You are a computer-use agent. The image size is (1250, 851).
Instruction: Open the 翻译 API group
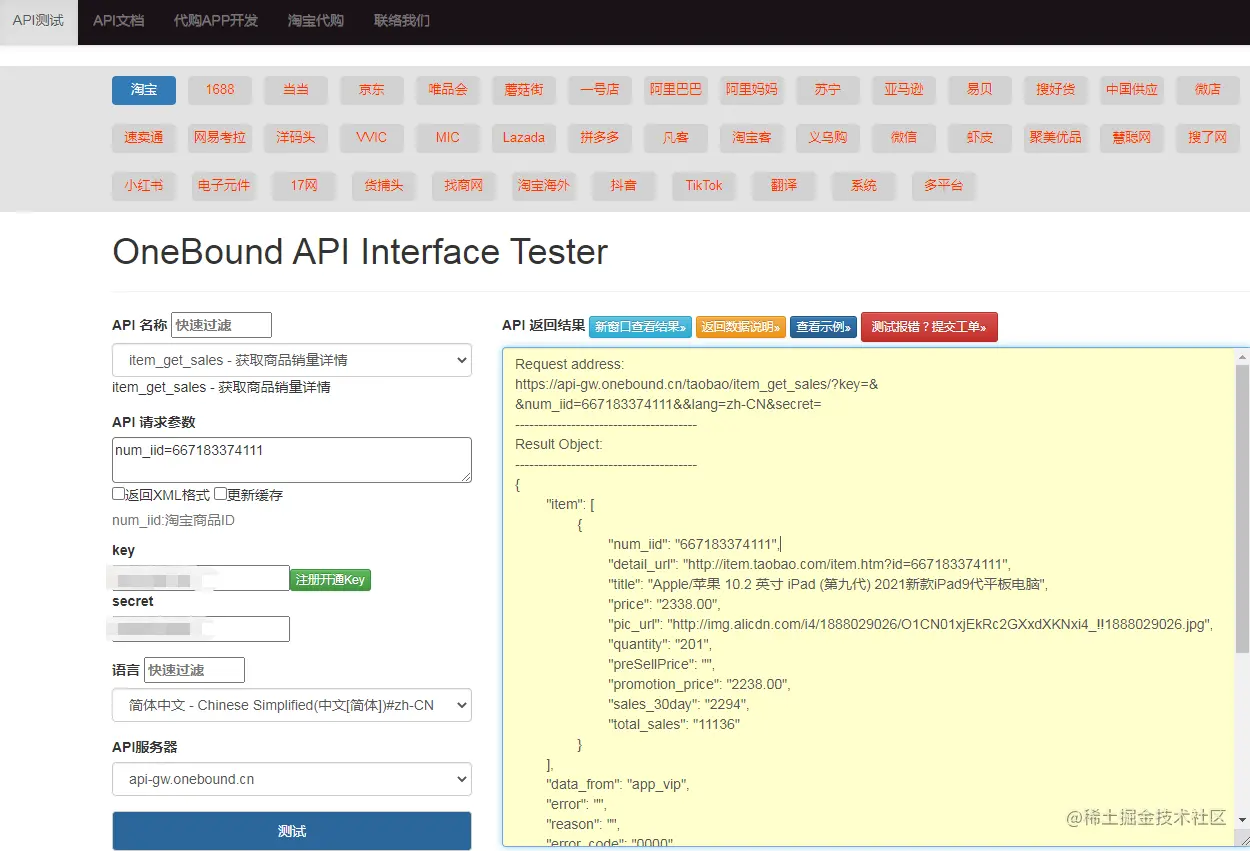(x=784, y=186)
